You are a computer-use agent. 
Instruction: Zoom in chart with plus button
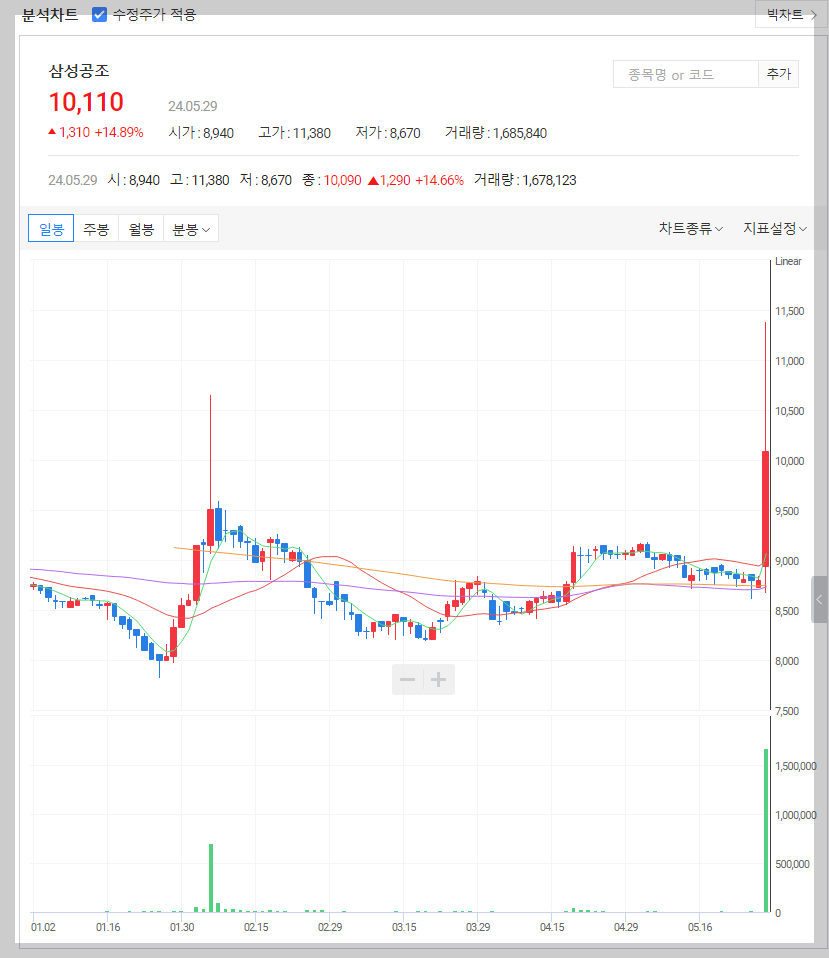click(439, 679)
